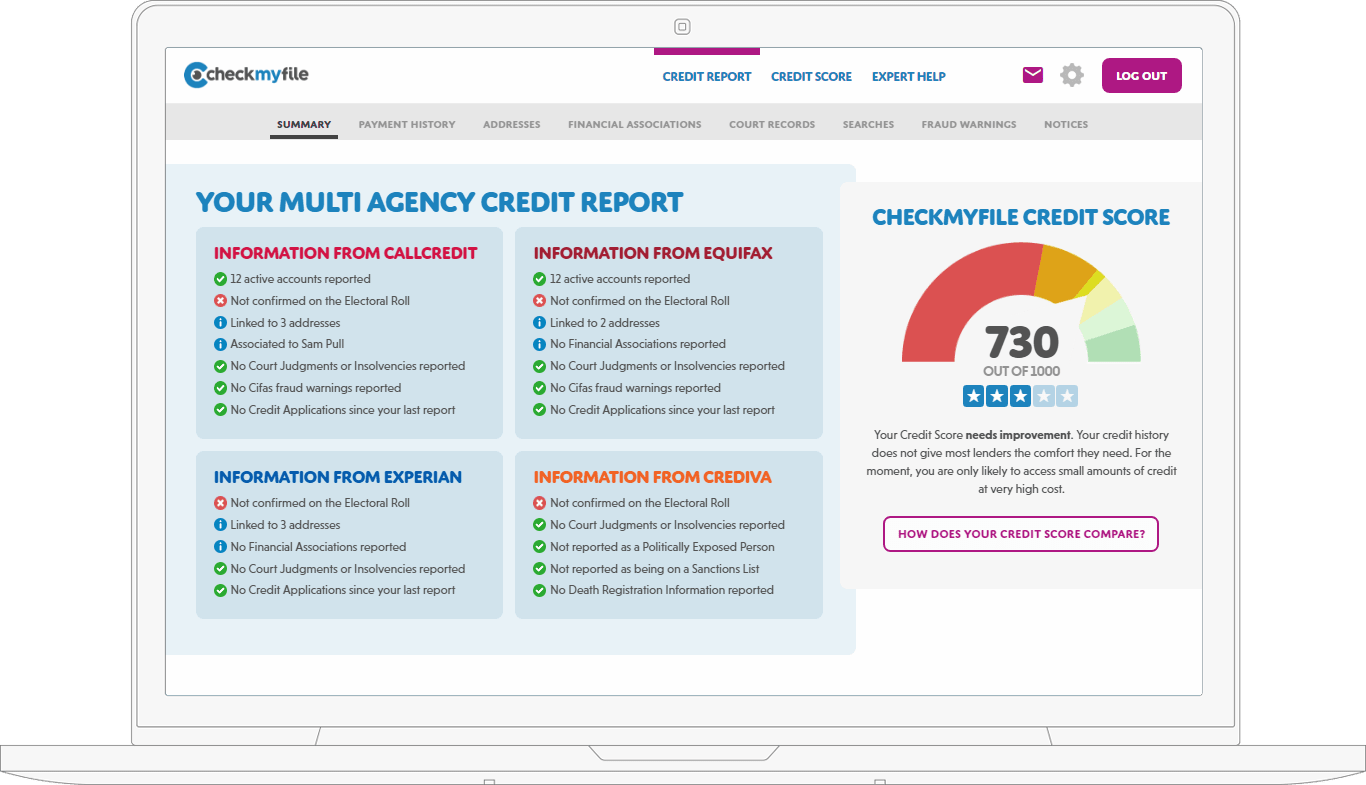1366x785 pixels.
Task: Click red cross for Crediva Electoral Roll
Action: [x=540, y=503]
